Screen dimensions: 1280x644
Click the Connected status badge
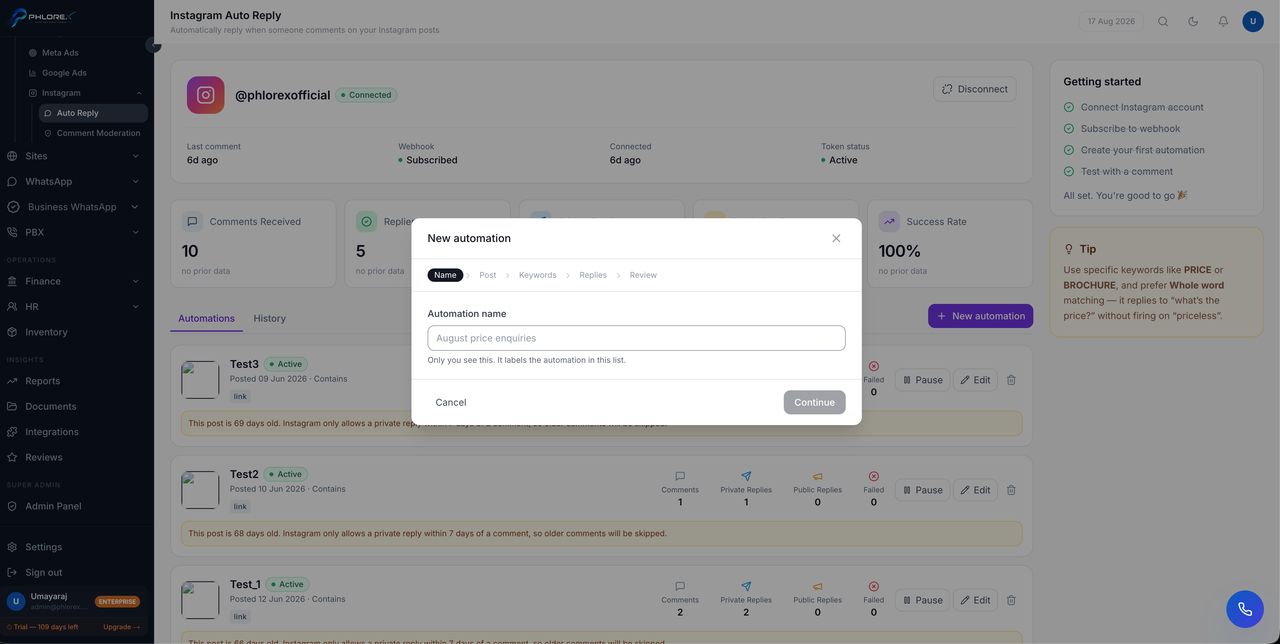pos(366,95)
